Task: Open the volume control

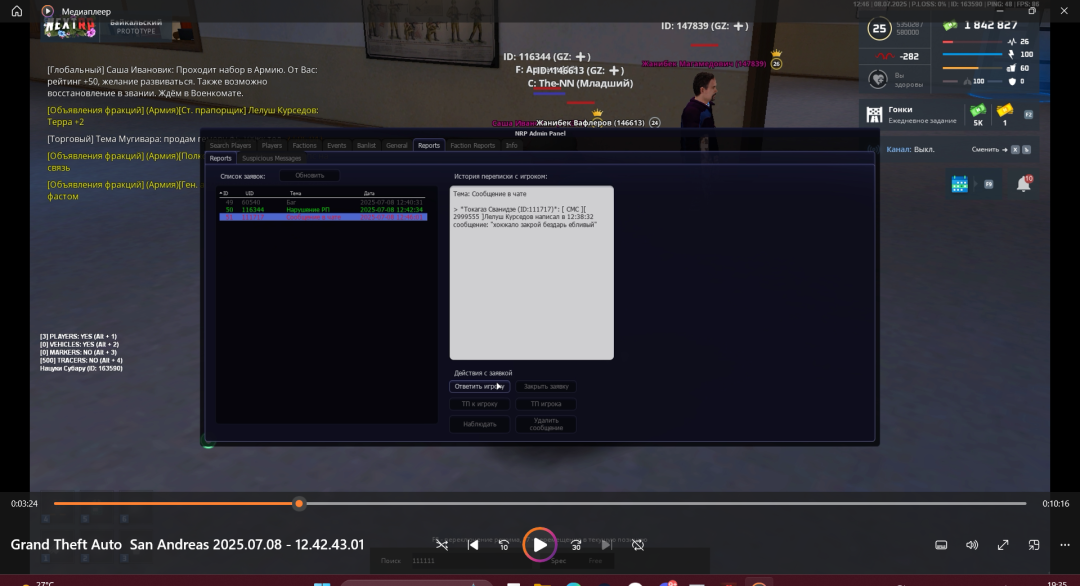Action: [972, 545]
